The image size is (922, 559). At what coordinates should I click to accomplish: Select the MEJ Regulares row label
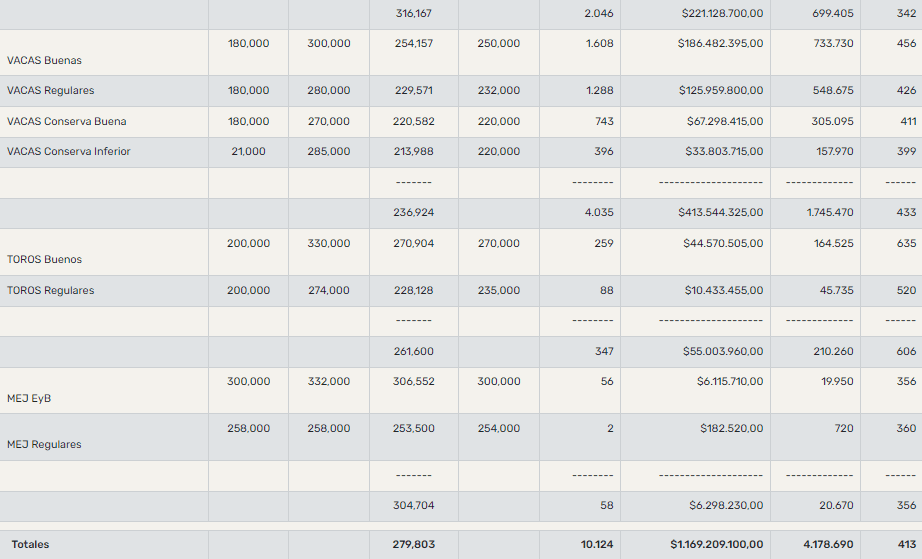tap(44, 444)
